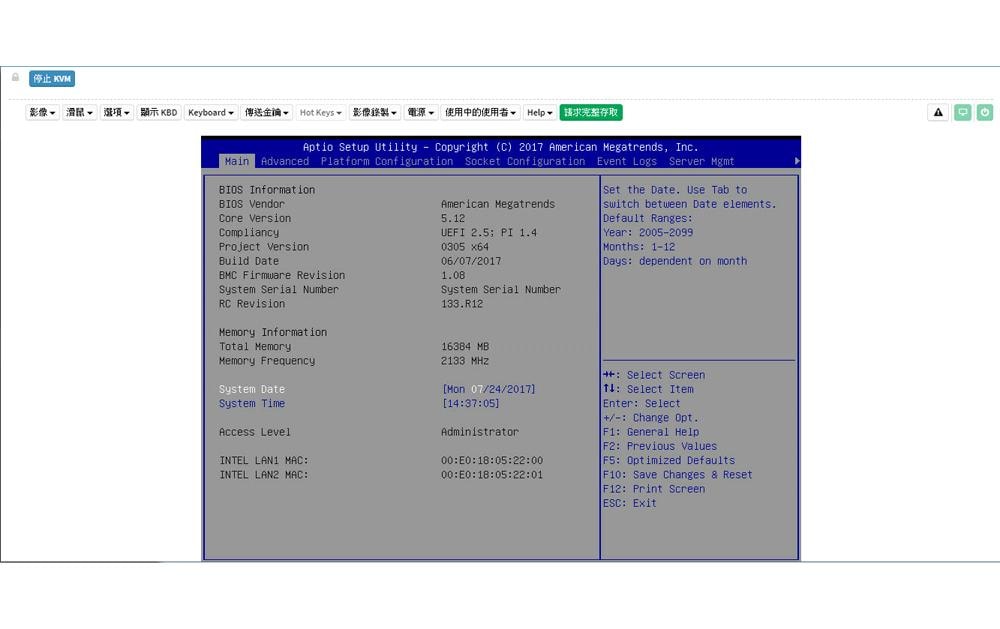The height and width of the screenshot is (629, 1000).
Task: Open the 使用中的使用者 dropdown
Action: point(480,112)
